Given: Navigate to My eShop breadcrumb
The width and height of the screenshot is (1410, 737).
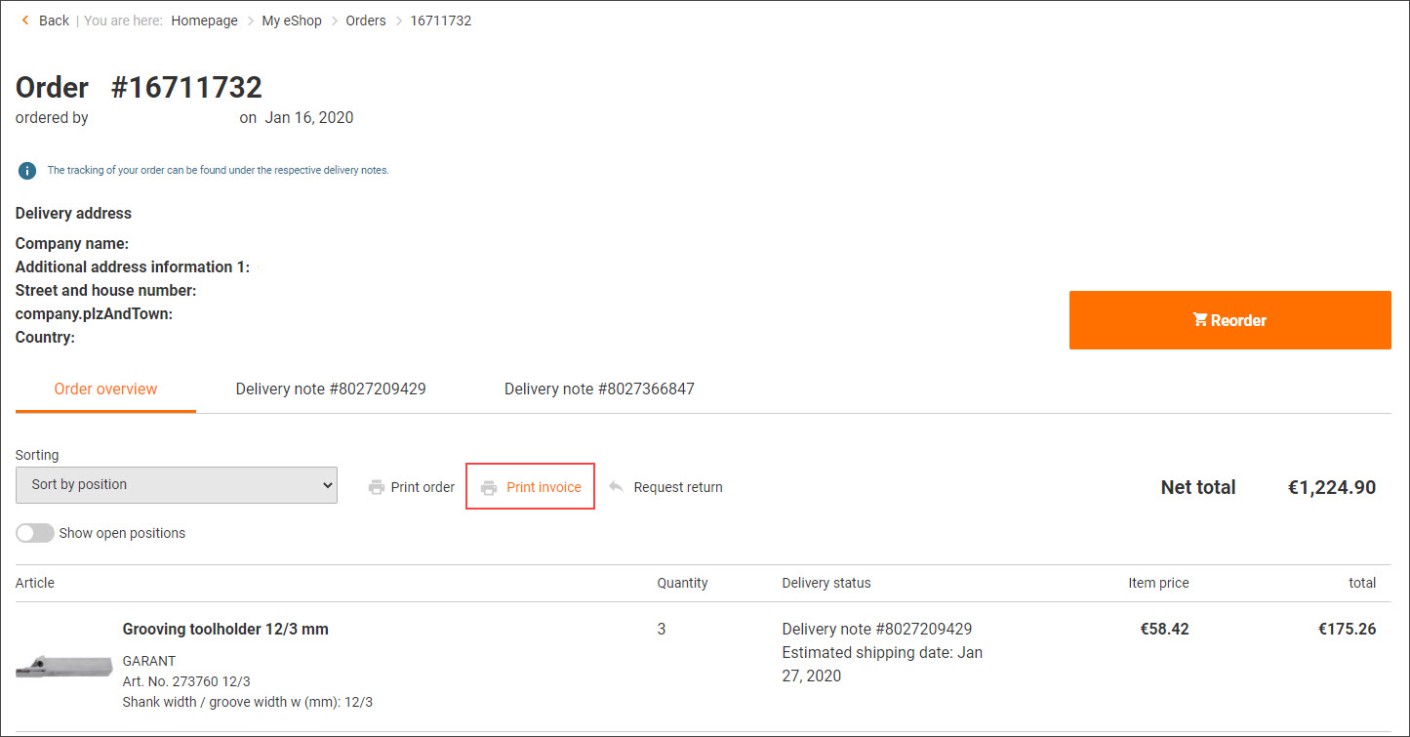Looking at the screenshot, I should 292,20.
